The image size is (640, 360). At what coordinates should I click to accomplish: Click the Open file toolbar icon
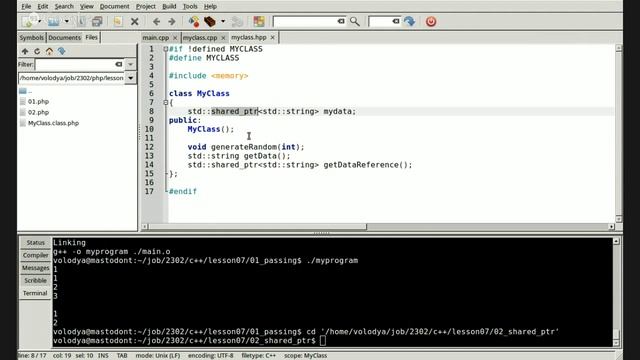(x=53, y=21)
